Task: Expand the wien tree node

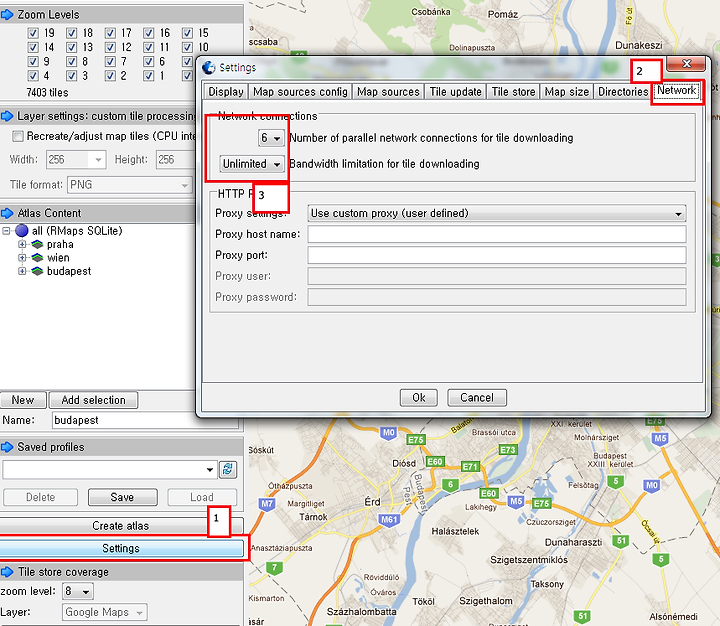Action: (x=22, y=258)
